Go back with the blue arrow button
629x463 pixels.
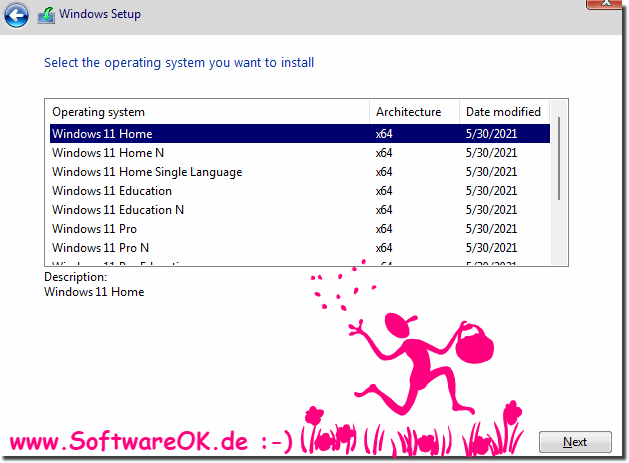16,15
